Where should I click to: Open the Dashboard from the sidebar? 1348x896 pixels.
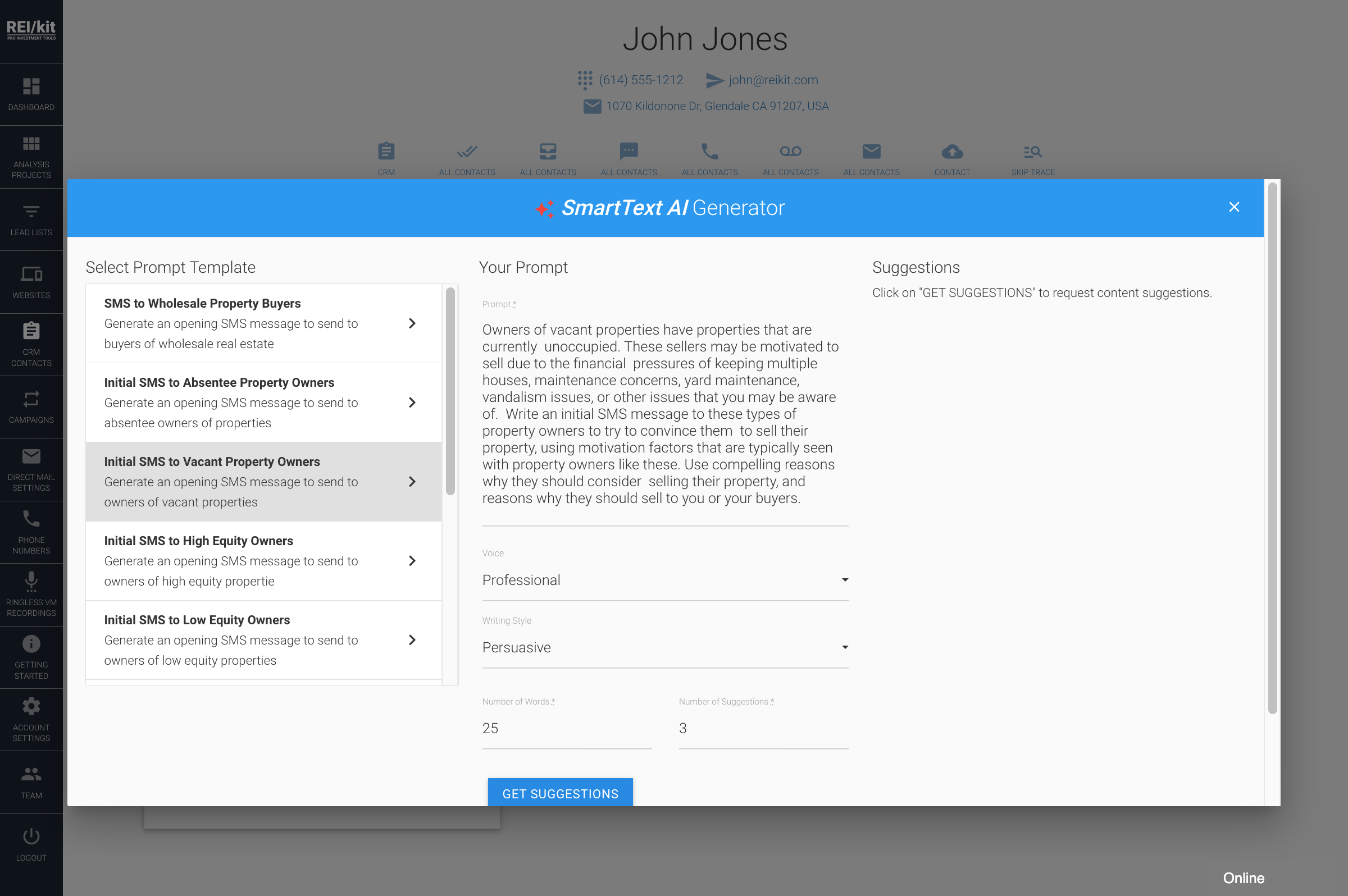tap(31, 93)
